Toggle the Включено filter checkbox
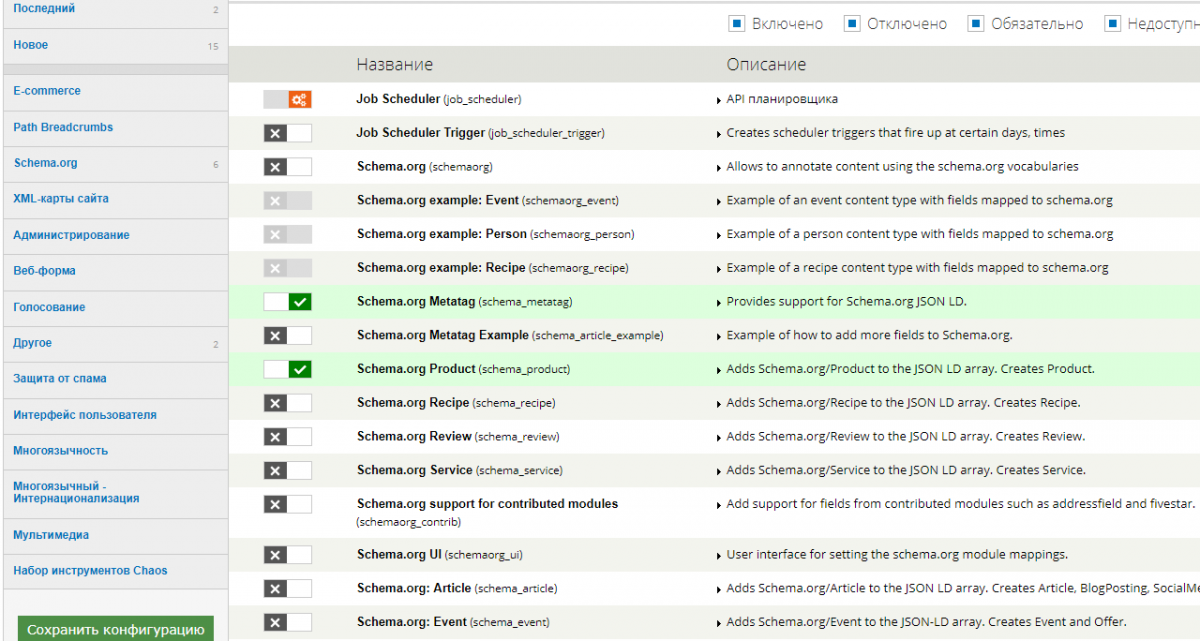This screenshot has width=1200, height=641. click(x=737, y=24)
